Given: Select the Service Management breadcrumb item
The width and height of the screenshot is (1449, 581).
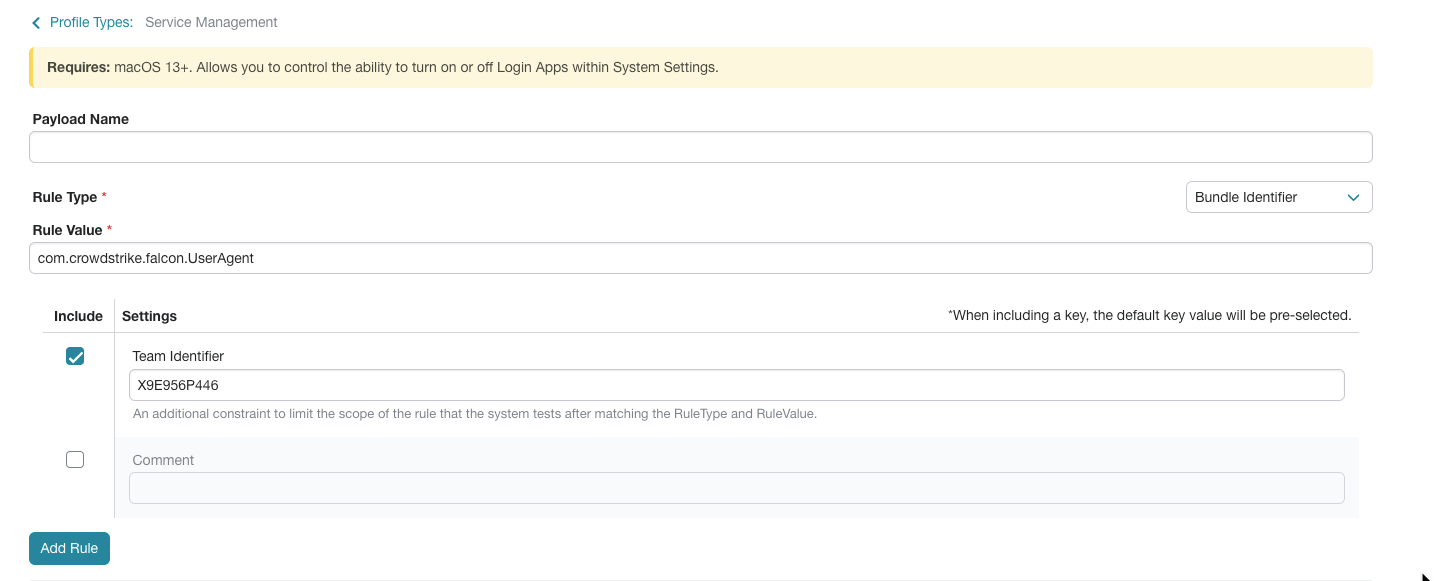Looking at the screenshot, I should pos(211,22).
